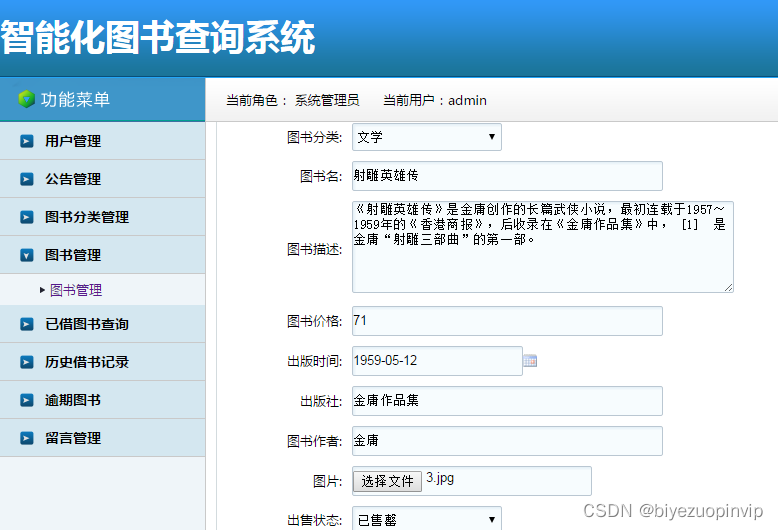778x530 pixels.
Task: Click the 图书分类: label
Action: click(315, 137)
